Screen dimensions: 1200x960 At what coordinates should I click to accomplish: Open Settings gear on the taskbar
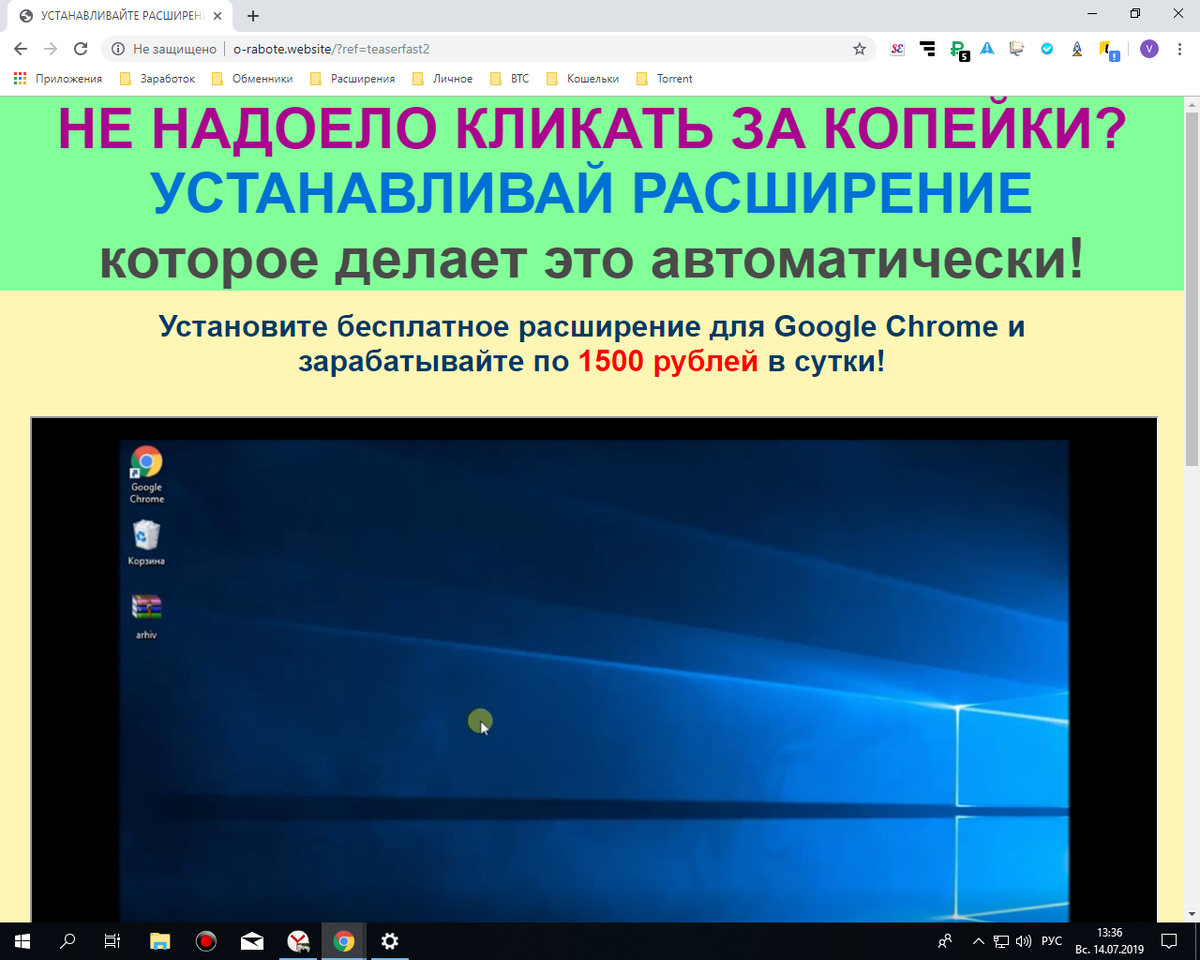pyautogui.click(x=390, y=941)
